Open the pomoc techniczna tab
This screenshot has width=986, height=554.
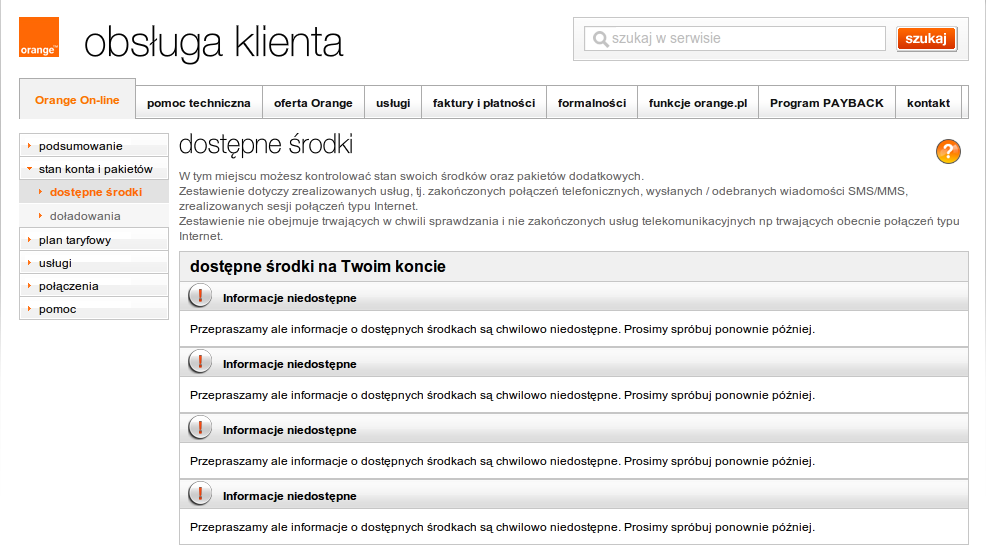pyautogui.click(x=199, y=102)
